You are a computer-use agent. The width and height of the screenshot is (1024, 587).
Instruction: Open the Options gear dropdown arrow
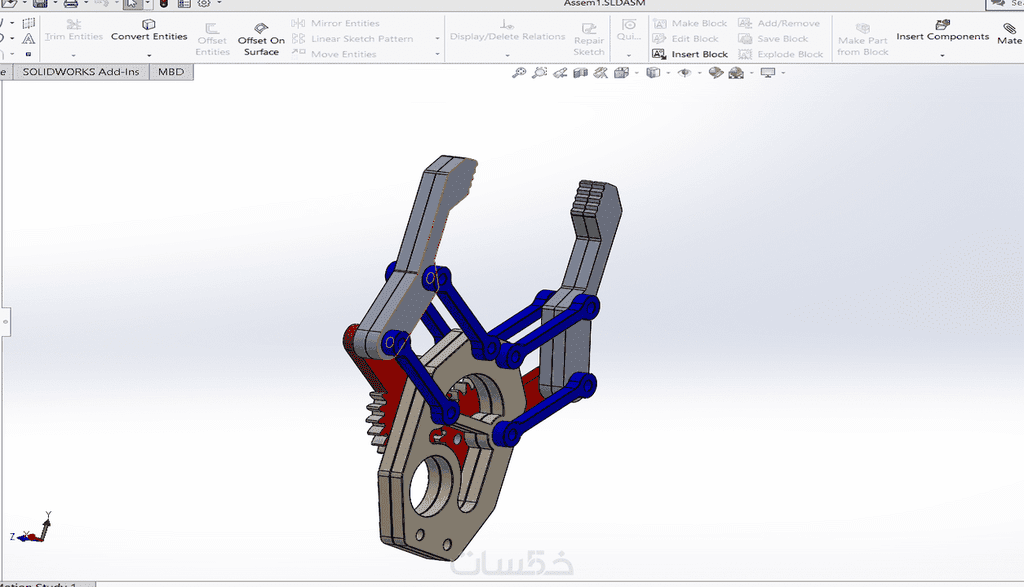(x=219, y=3)
